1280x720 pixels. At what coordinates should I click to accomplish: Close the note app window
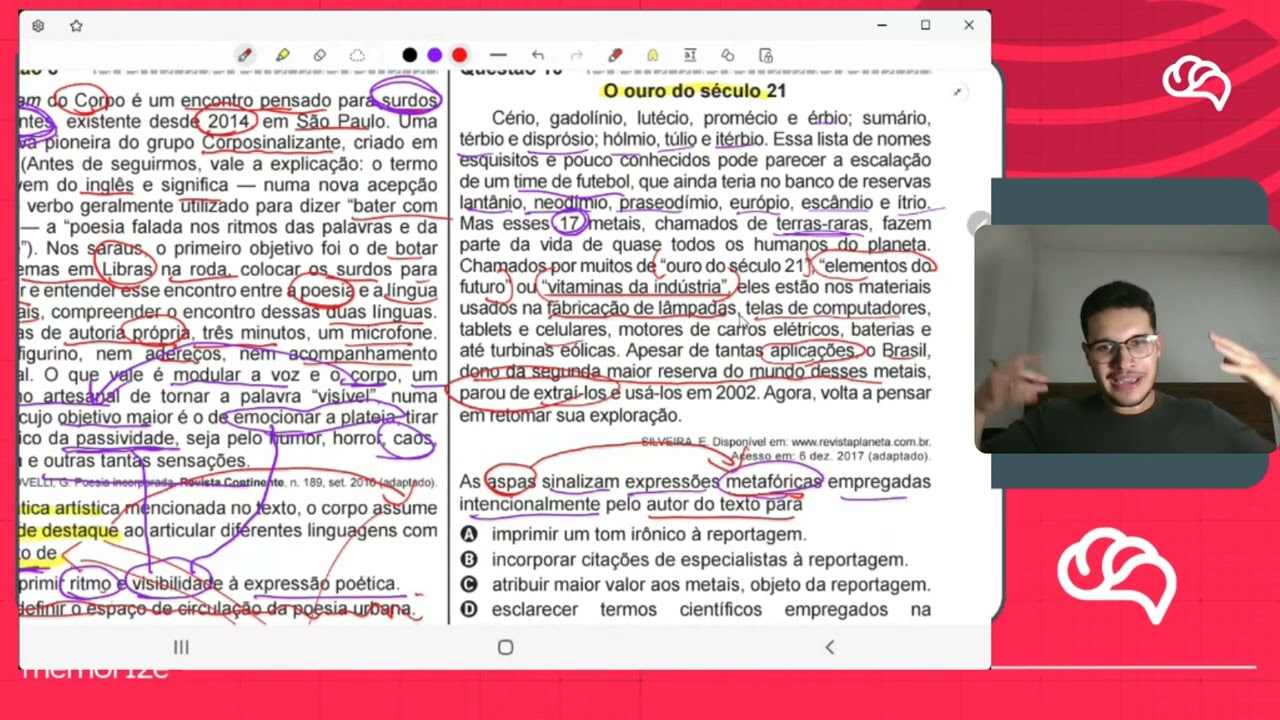[x=968, y=25]
